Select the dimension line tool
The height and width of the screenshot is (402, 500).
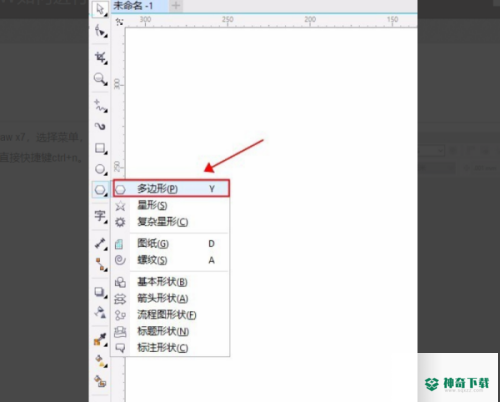100,243
